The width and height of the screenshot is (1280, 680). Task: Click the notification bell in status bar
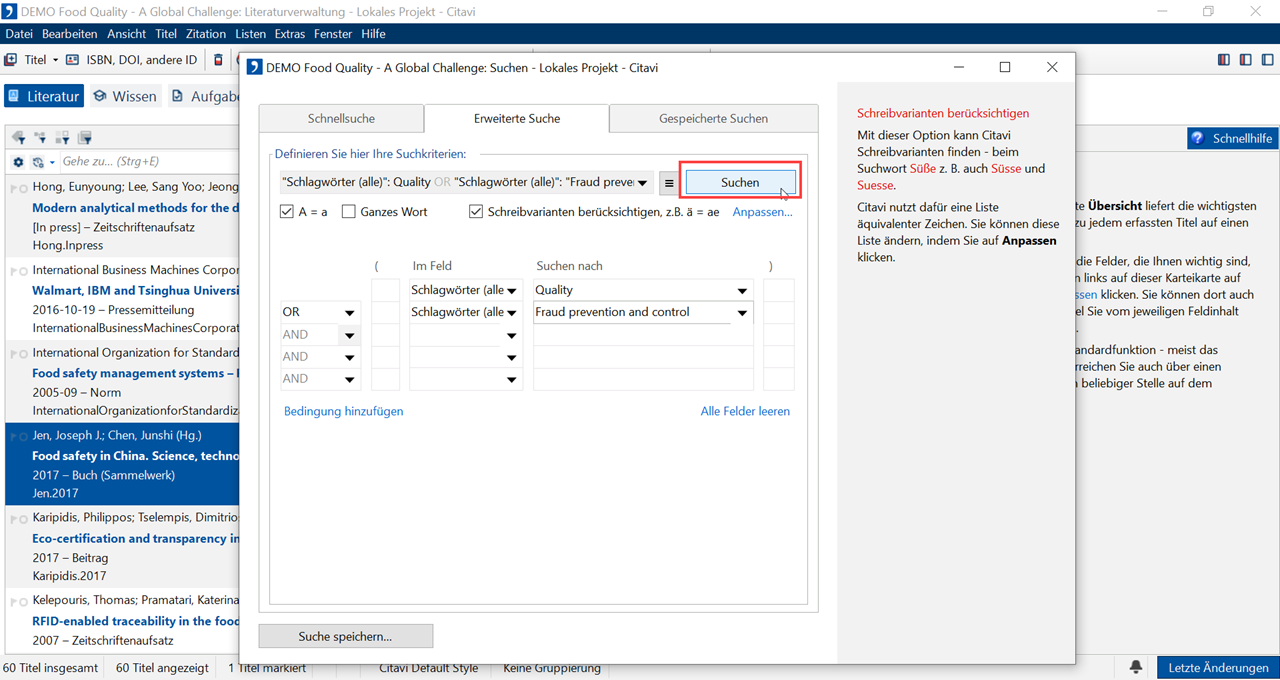click(1136, 667)
